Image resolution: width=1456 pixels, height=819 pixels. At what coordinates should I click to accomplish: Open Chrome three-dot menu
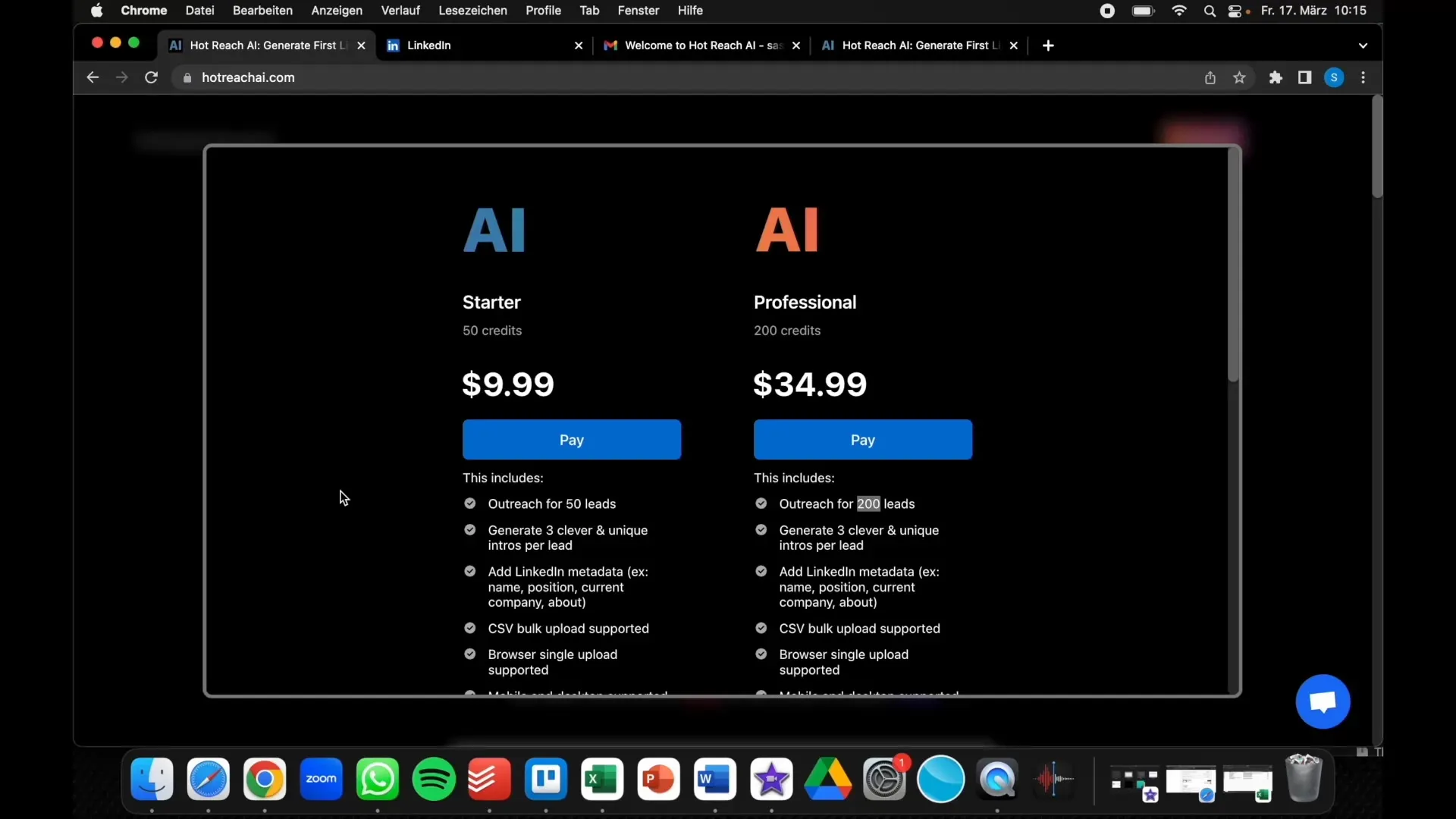coord(1363,77)
